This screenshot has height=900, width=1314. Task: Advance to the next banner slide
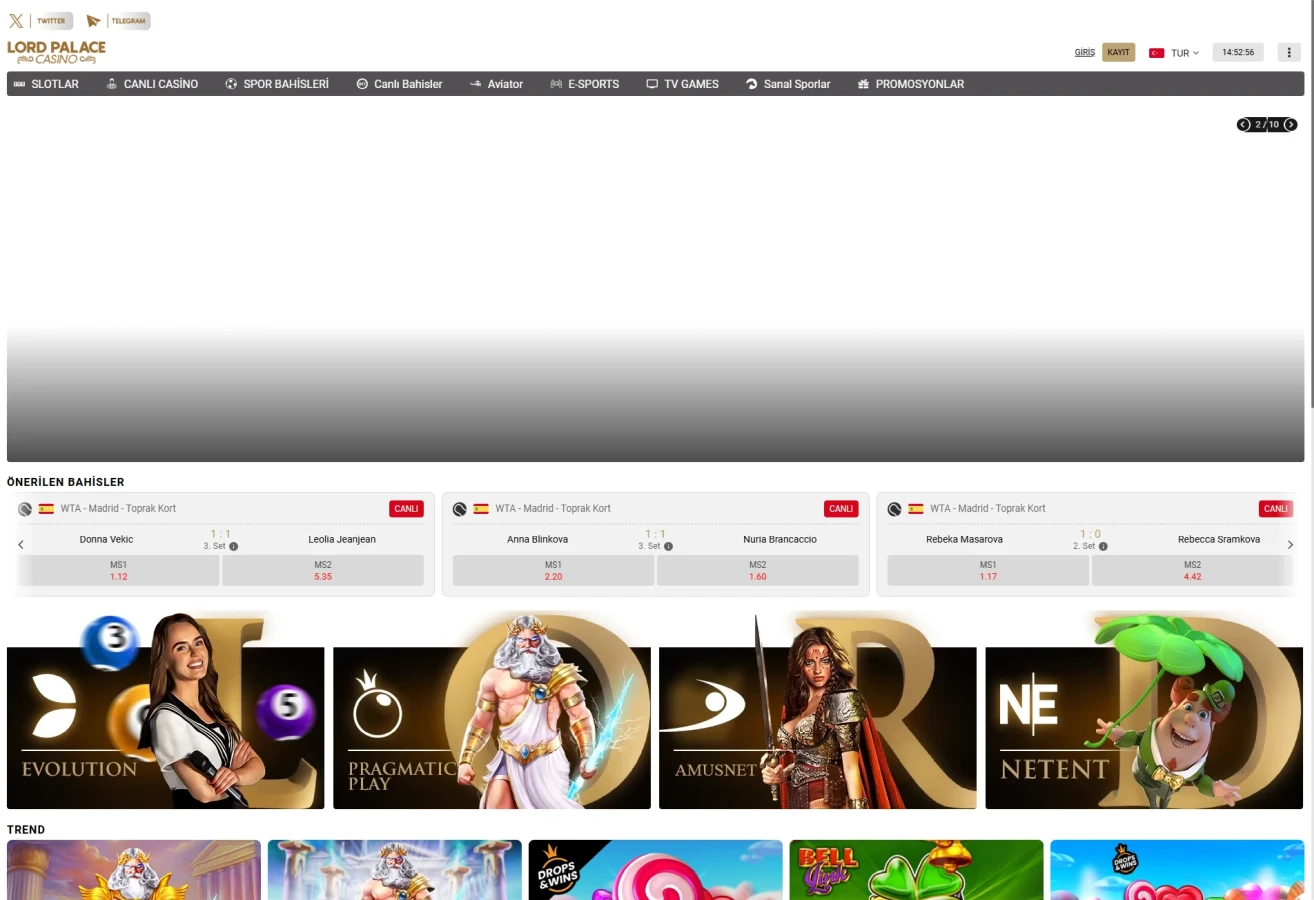tap(1291, 125)
